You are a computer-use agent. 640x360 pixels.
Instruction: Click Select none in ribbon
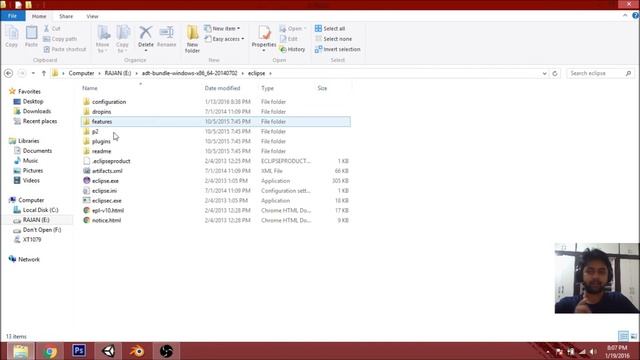click(x=333, y=39)
